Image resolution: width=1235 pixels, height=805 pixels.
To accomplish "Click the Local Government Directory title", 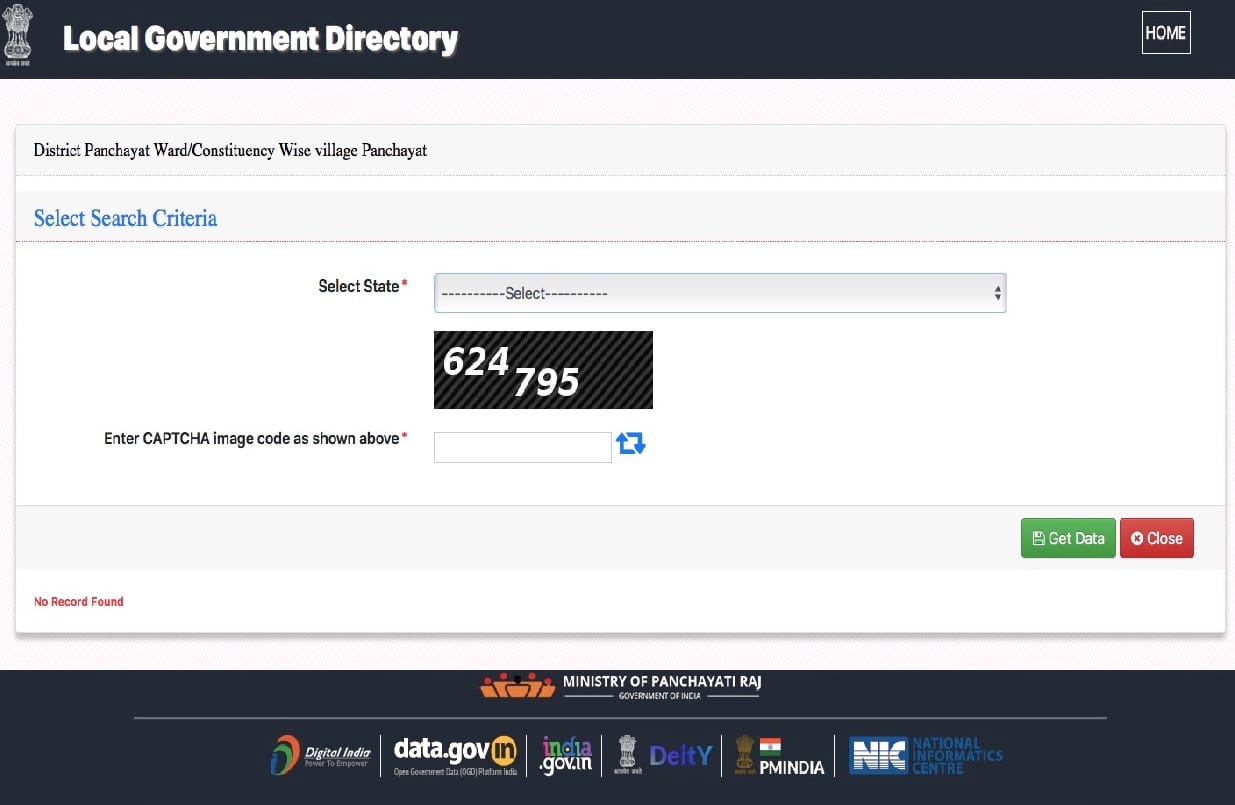I will [x=260, y=39].
